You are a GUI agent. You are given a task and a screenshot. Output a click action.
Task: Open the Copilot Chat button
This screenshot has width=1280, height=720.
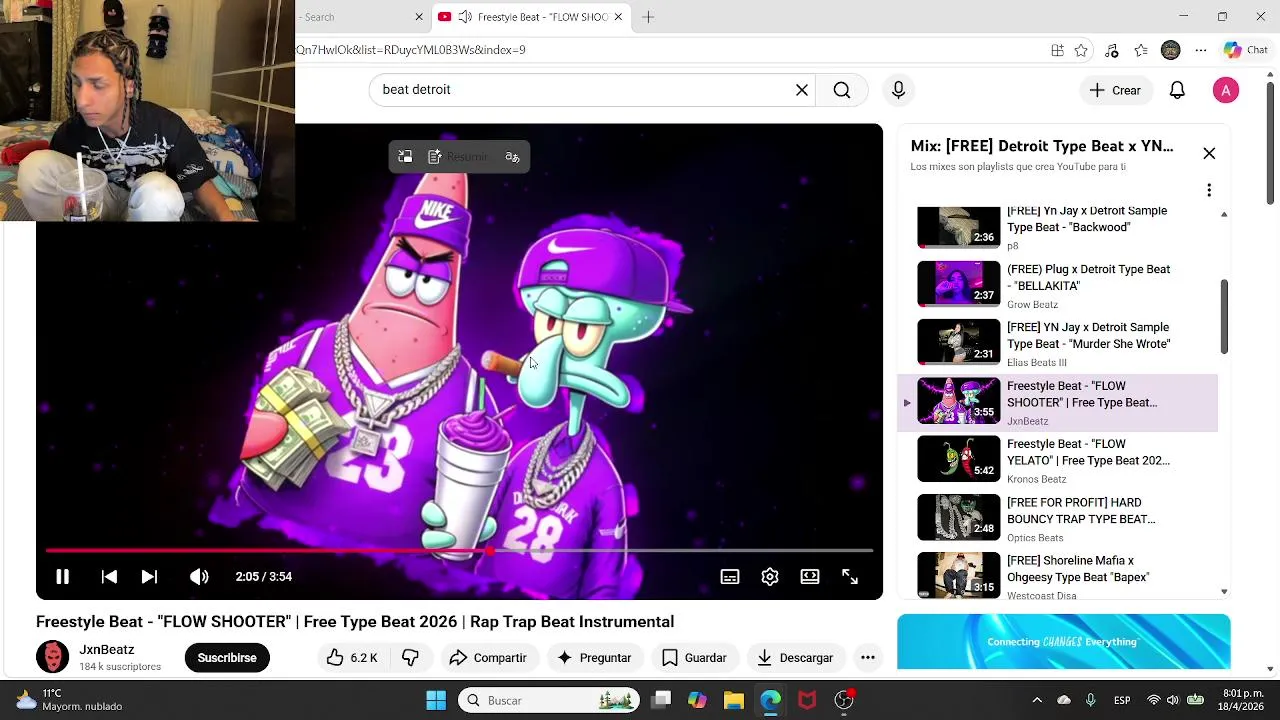coord(1246,50)
